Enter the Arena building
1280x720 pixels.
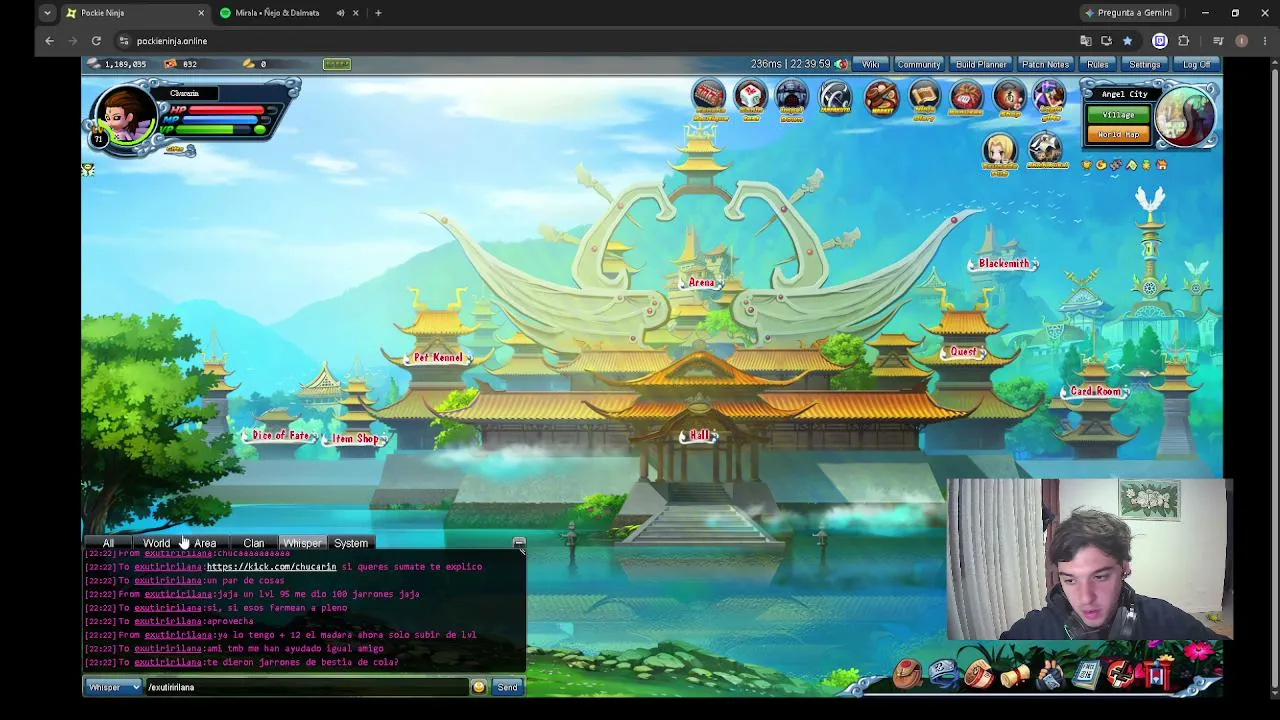click(x=702, y=283)
